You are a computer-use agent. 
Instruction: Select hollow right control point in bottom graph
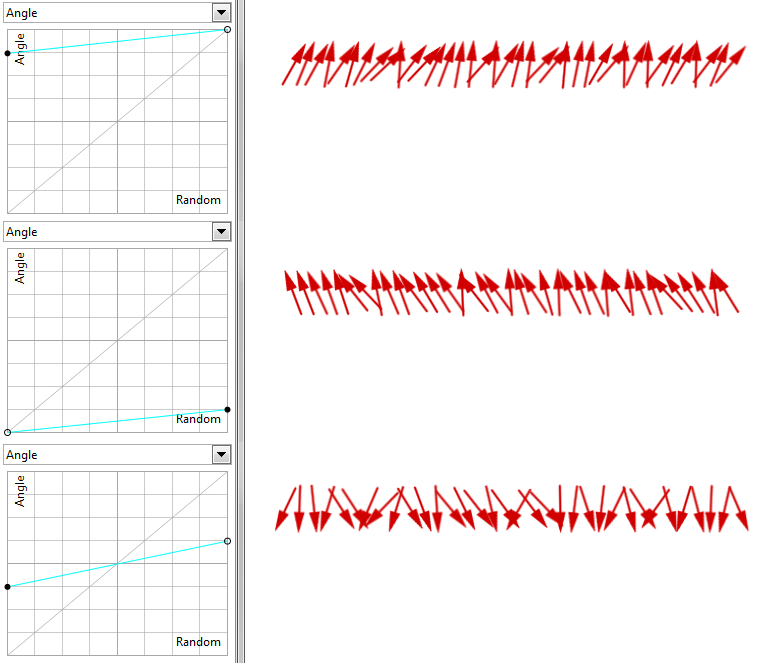227,541
